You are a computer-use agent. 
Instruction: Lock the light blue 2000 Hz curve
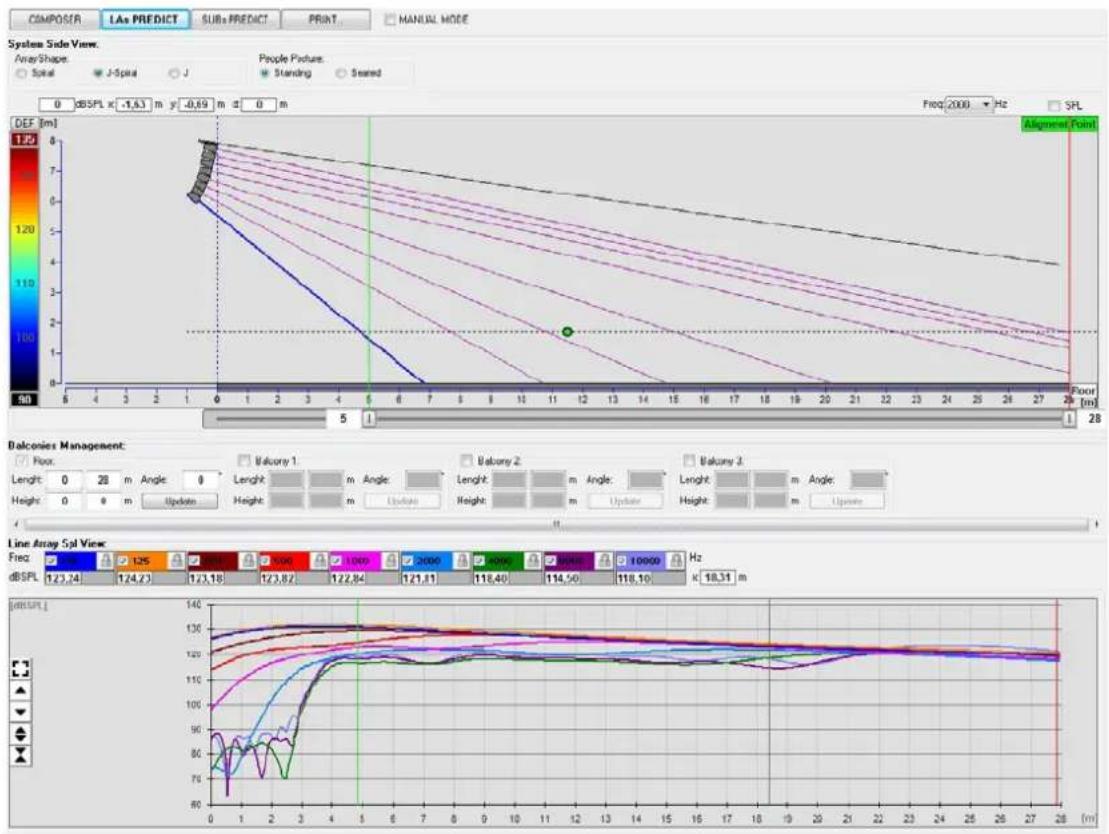(463, 561)
